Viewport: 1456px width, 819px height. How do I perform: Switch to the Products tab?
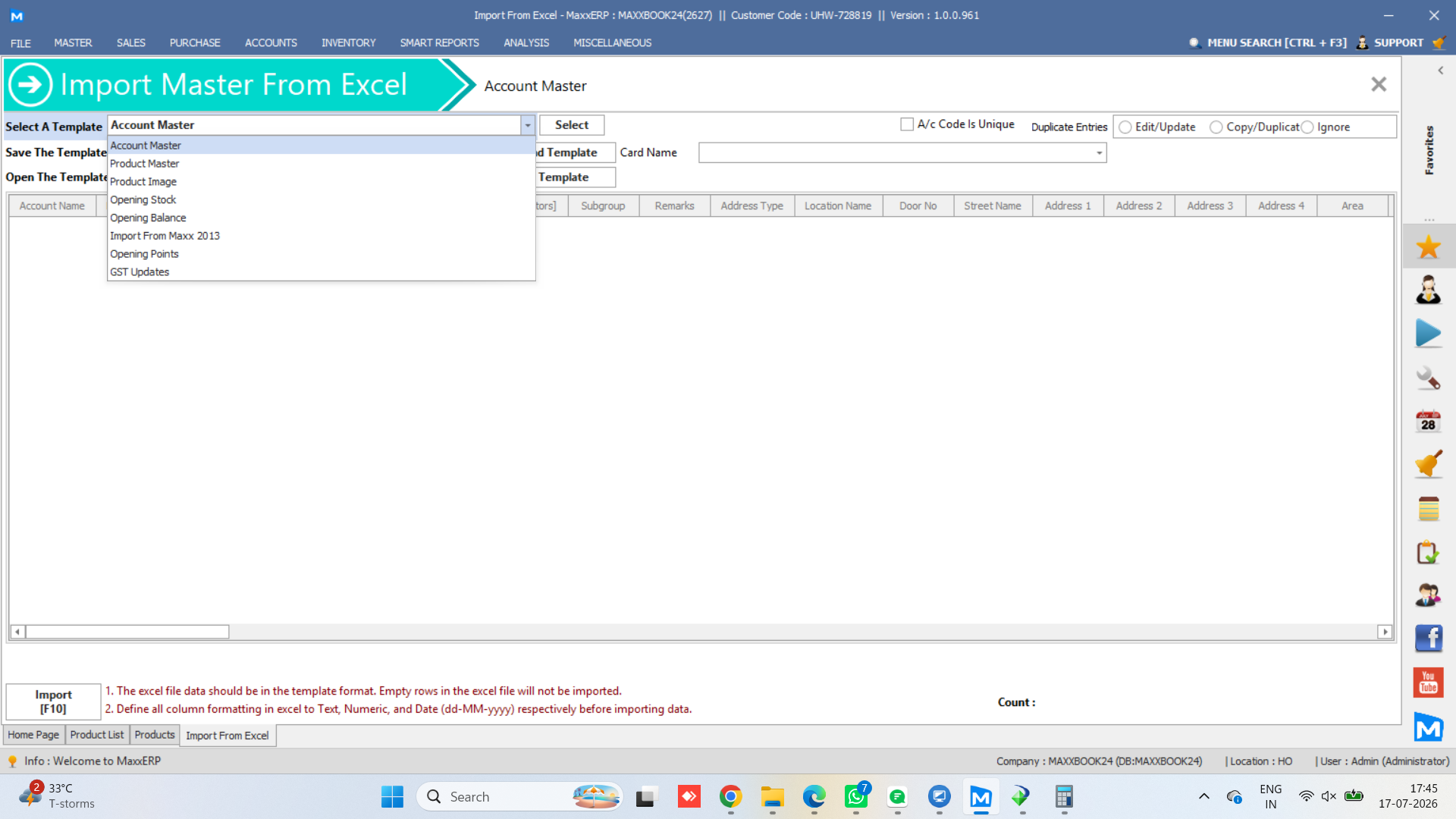coord(155,735)
